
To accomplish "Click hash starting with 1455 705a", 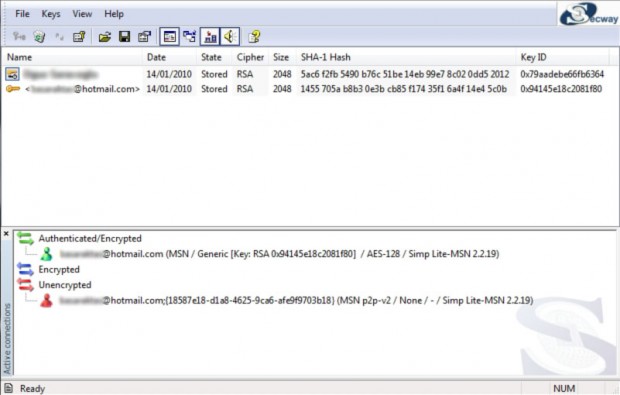I will click(x=403, y=89).
